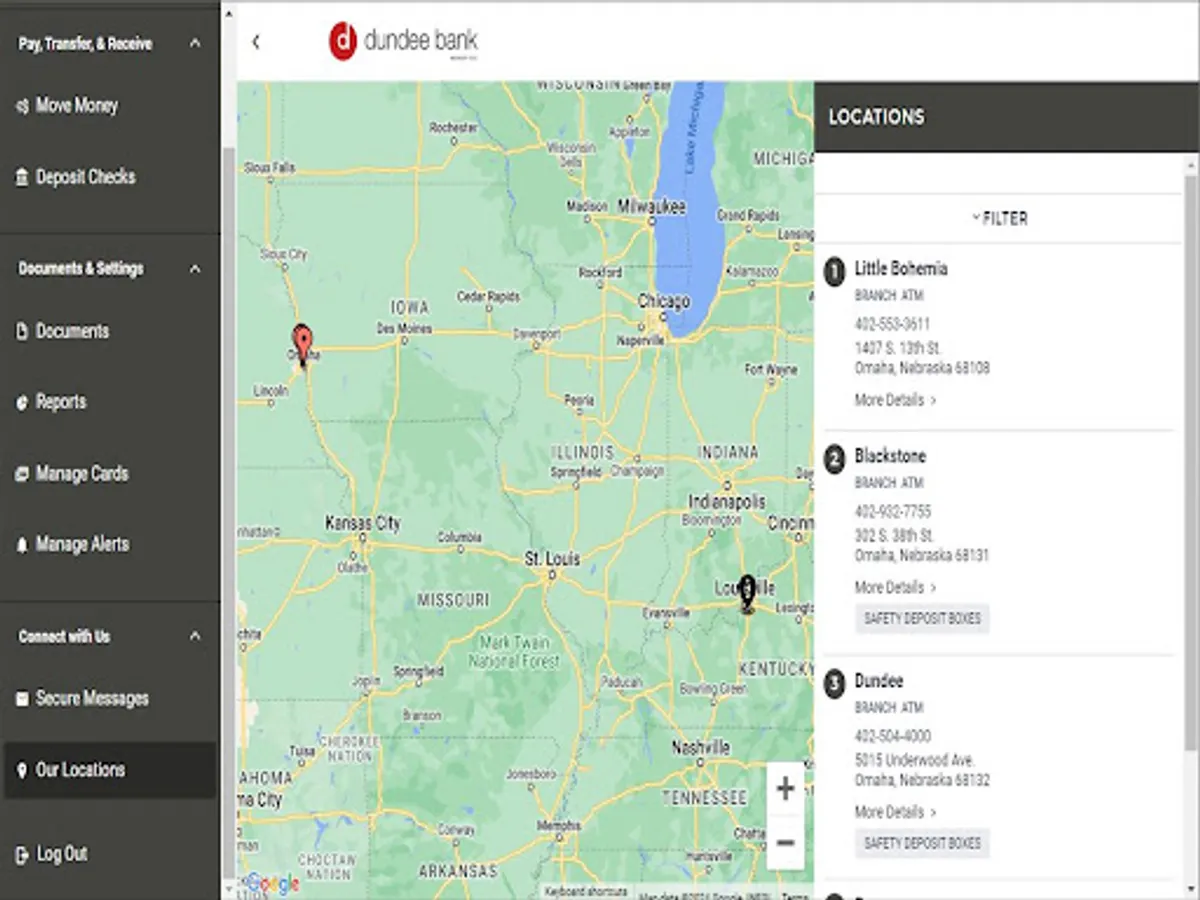
Task: Click SAFETY DEPOSIT BOXES under Blackstone
Action: click(921, 618)
